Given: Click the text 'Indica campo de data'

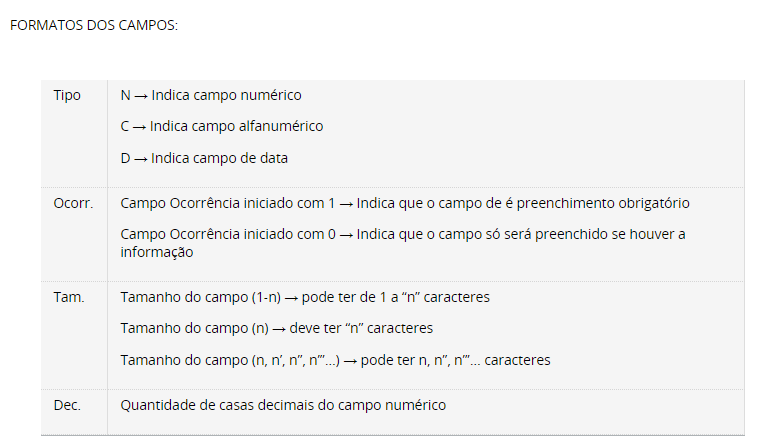Looking at the screenshot, I should [x=220, y=158].
